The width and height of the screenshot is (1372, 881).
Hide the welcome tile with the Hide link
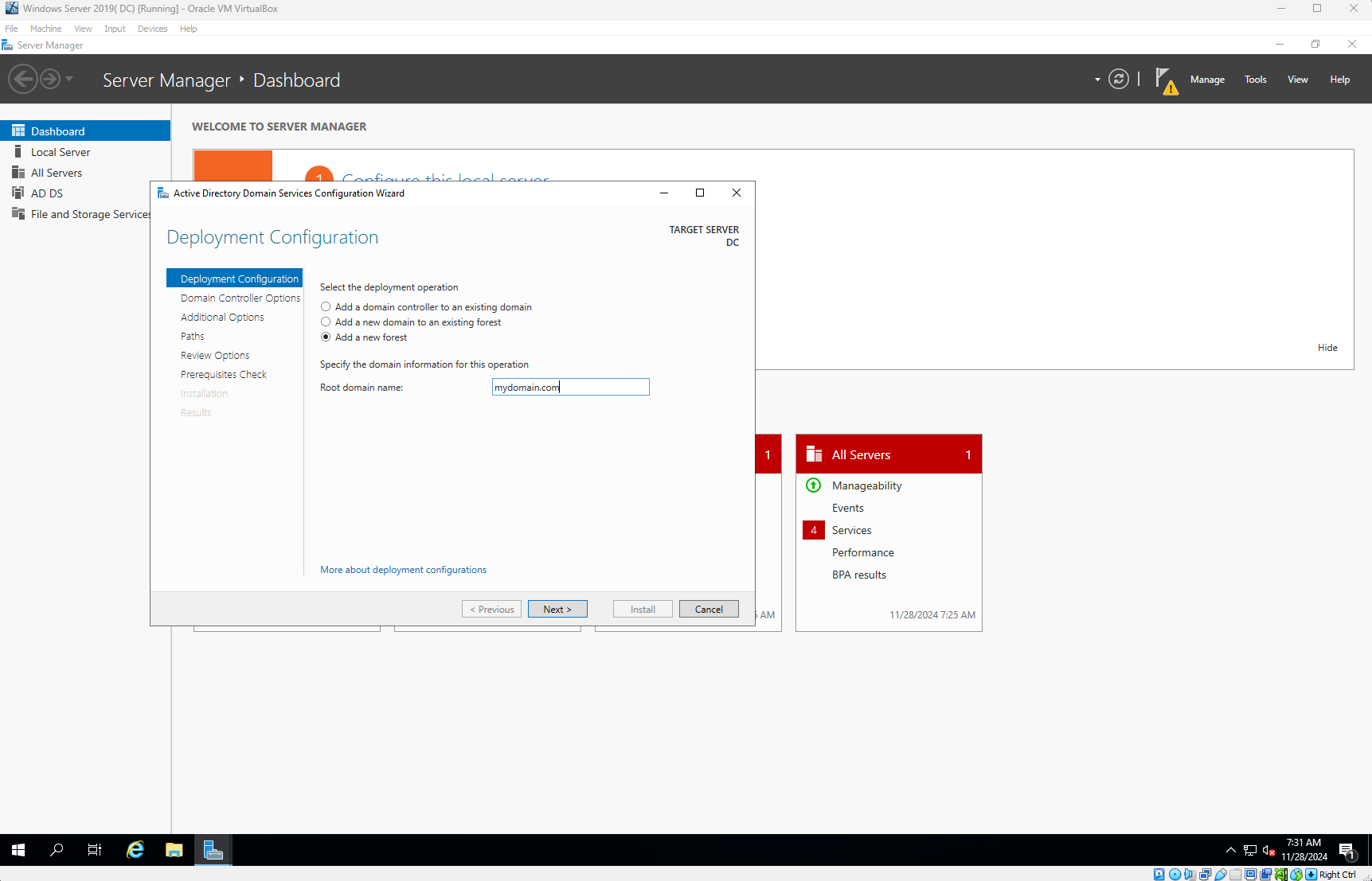(x=1327, y=348)
